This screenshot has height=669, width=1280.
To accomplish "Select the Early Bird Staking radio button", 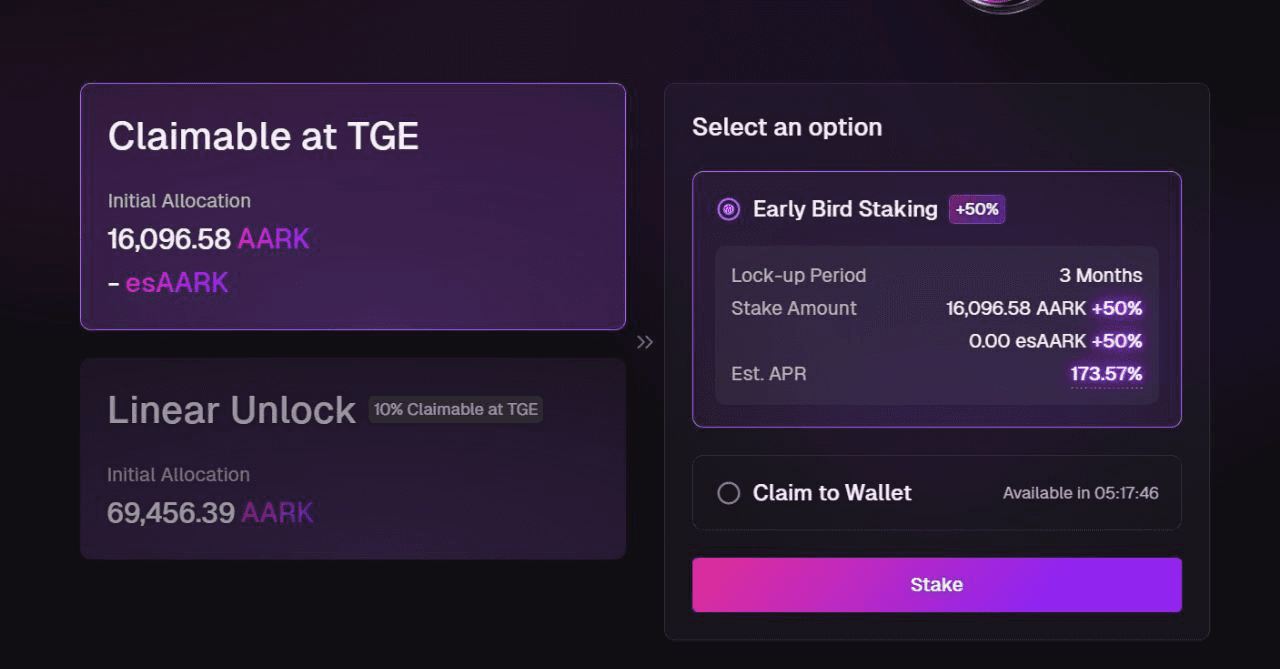I will (729, 209).
